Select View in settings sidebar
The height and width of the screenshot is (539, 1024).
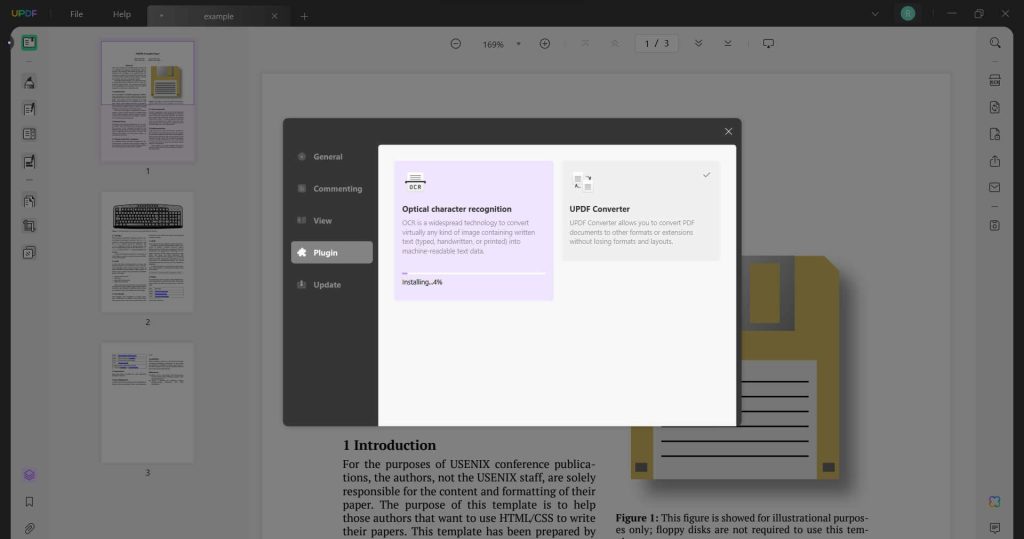tap(332, 221)
